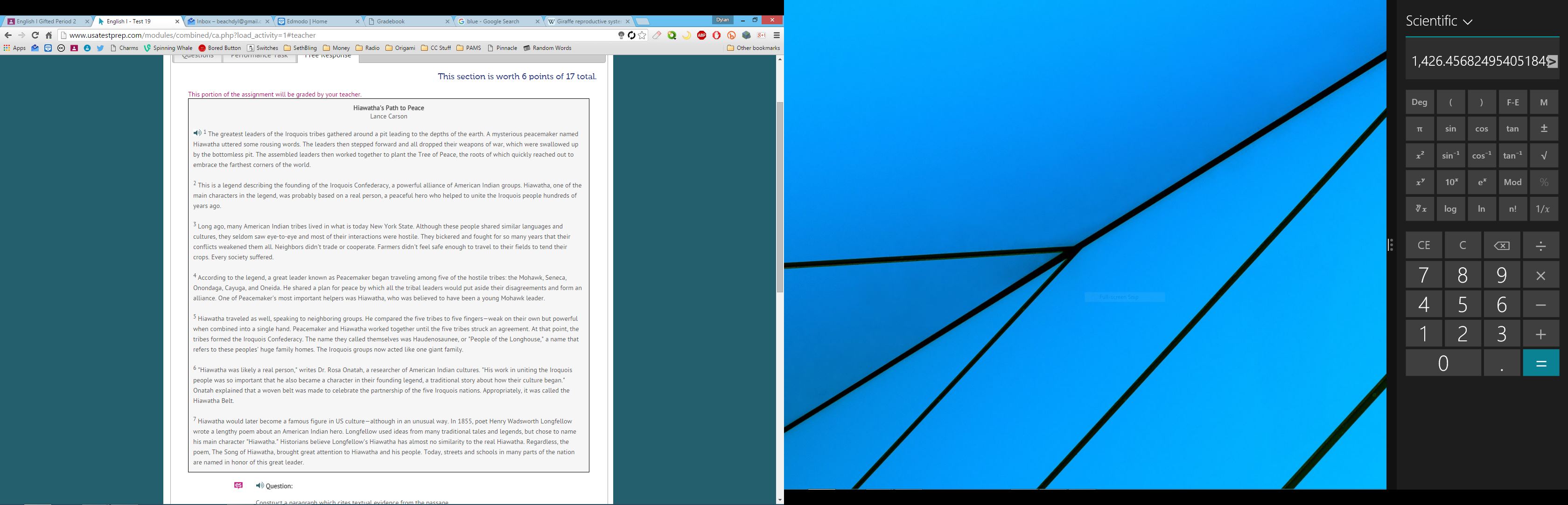Click the calculator C clear button
The image size is (1568, 505).
tap(1463, 245)
